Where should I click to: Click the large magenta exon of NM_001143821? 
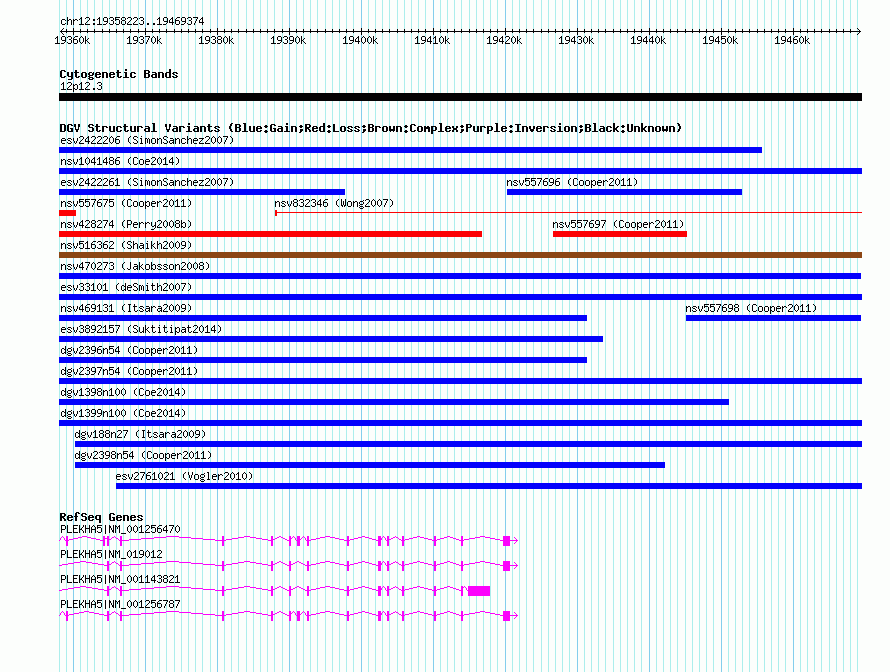tap(479, 591)
